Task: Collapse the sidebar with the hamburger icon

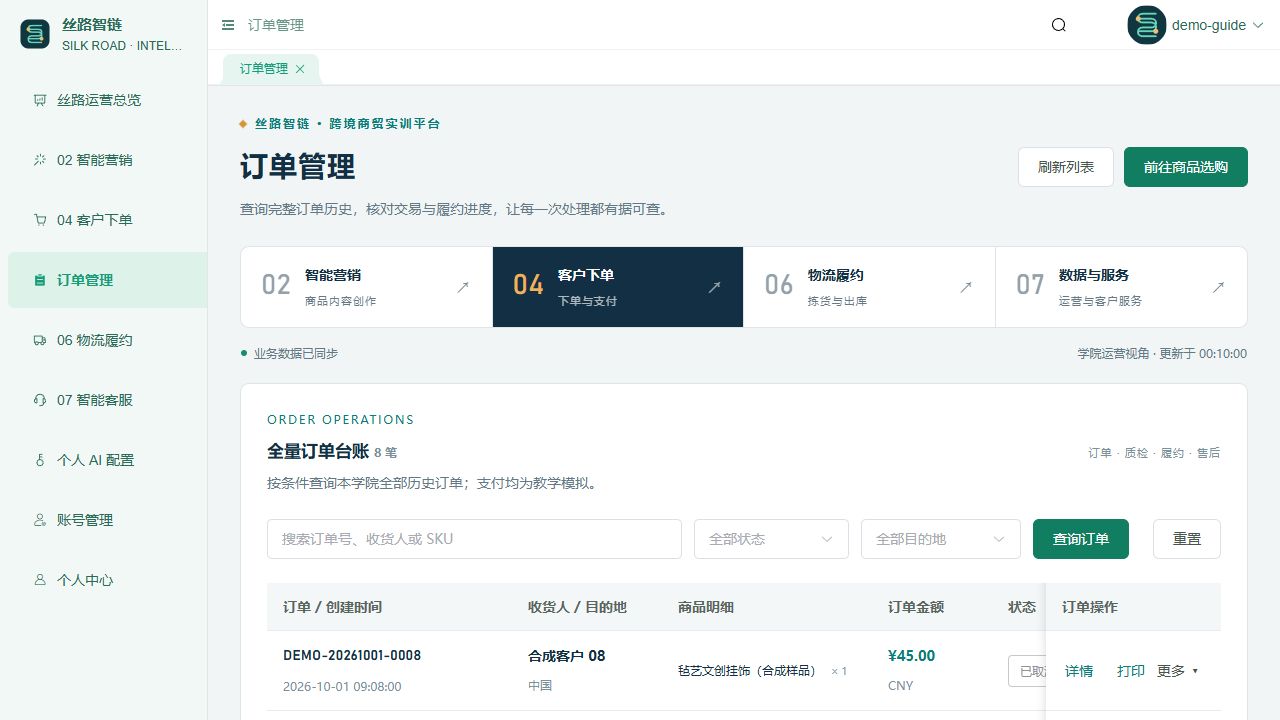Action: coord(228,25)
